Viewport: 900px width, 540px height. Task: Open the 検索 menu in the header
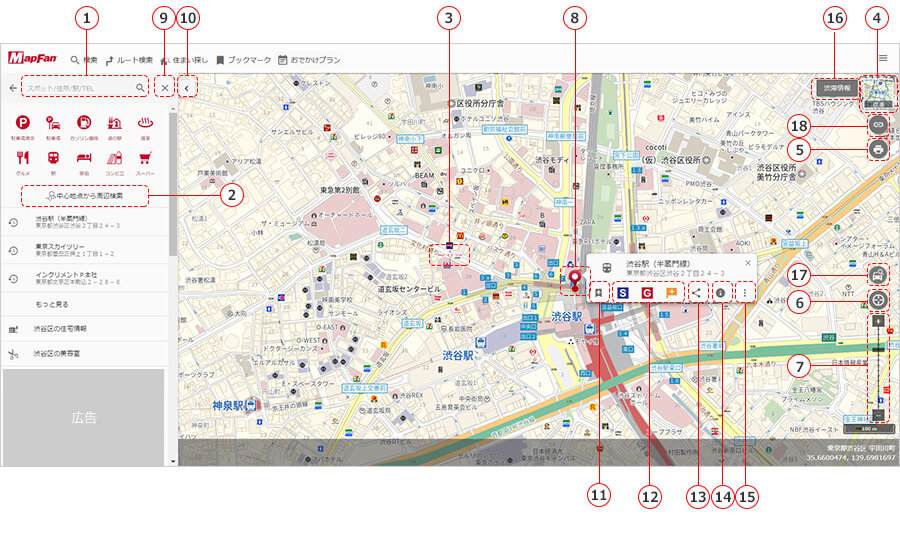click(x=84, y=60)
